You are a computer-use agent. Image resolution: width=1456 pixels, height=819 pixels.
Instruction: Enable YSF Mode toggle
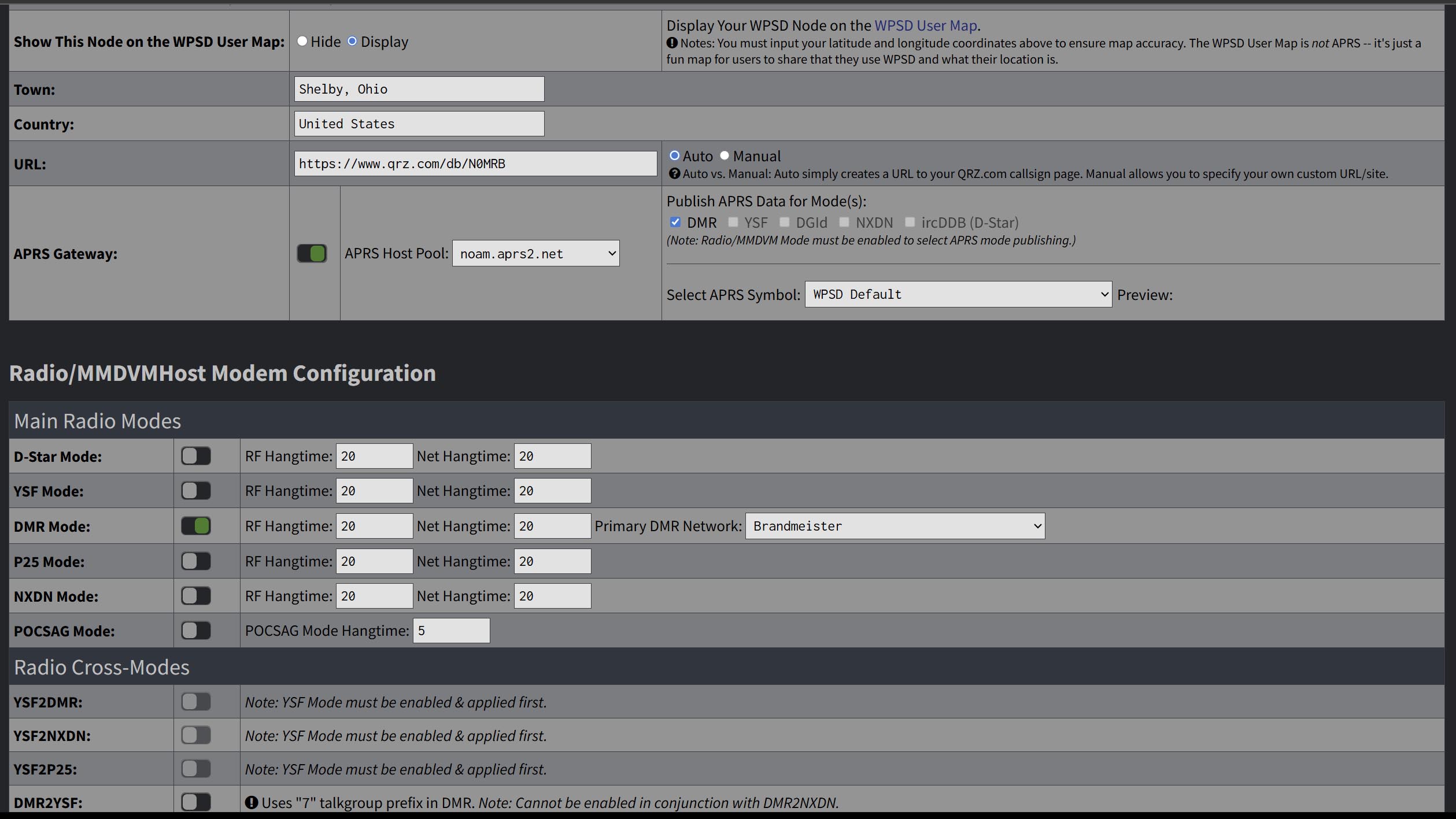(196, 491)
